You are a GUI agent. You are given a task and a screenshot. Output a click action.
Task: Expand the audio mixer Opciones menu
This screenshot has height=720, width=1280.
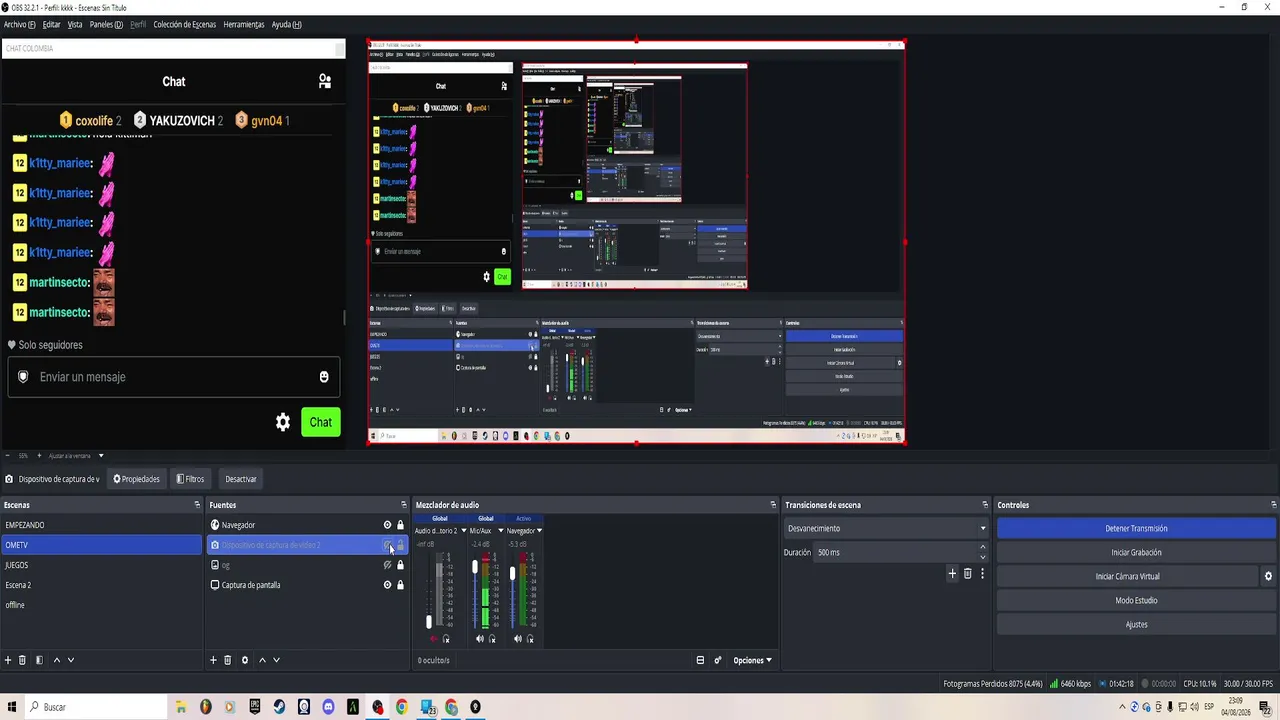pyautogui.click(x=752, y=660)
